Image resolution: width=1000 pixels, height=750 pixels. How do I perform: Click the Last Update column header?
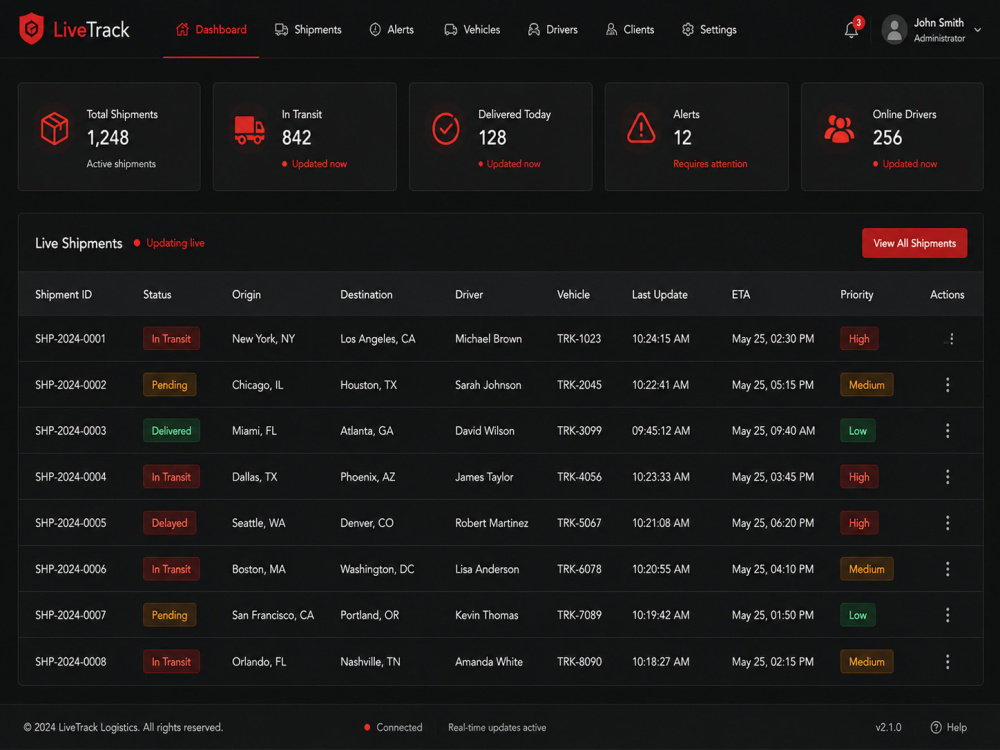tap(659, 295)
